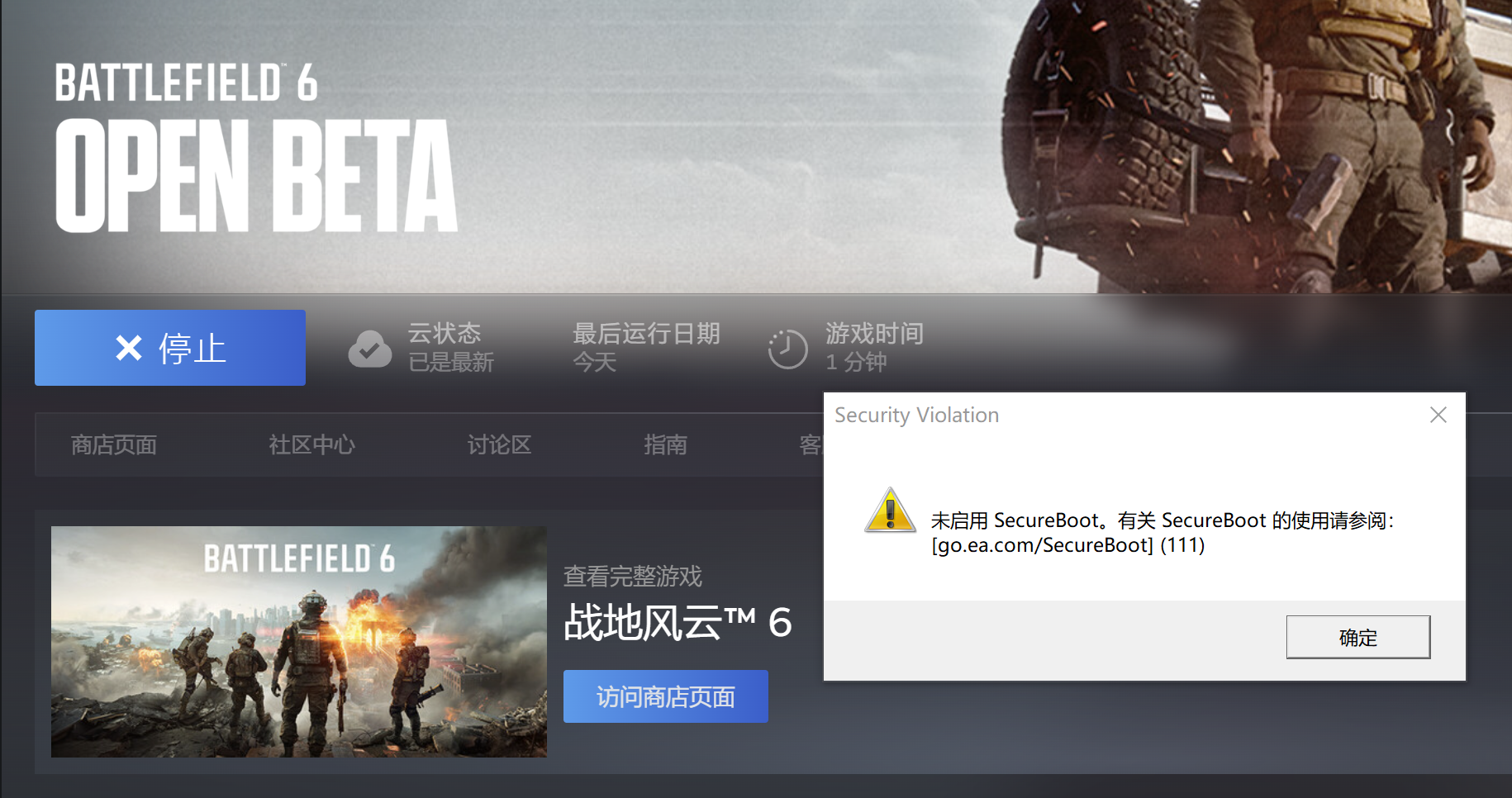
Task: Click the play time clock icon
Action: click(787, 349)
